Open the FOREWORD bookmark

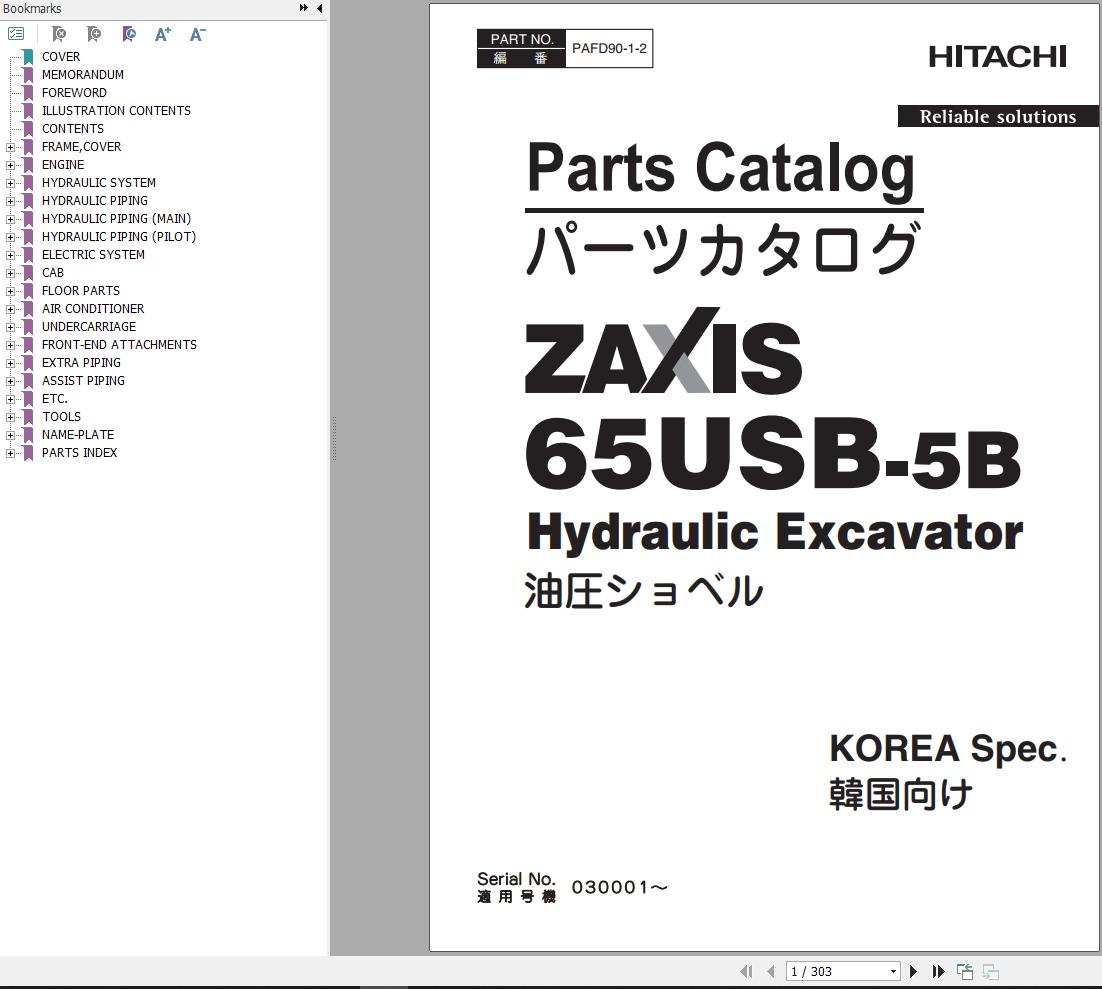tap(74, 93)
